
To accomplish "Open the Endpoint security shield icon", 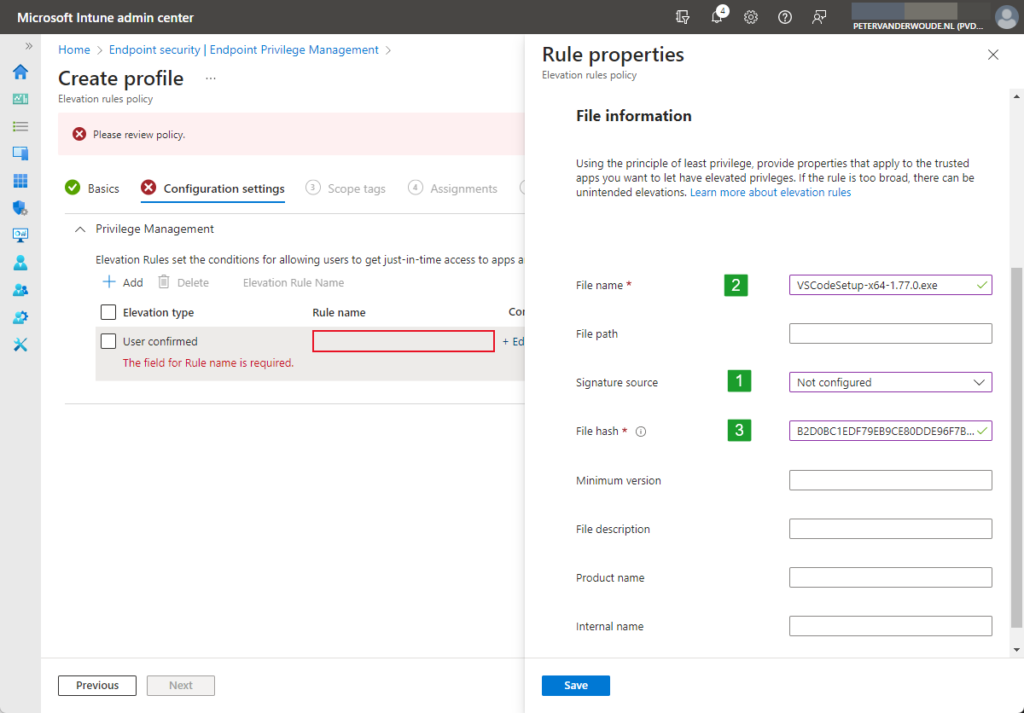I will [20, 208].
